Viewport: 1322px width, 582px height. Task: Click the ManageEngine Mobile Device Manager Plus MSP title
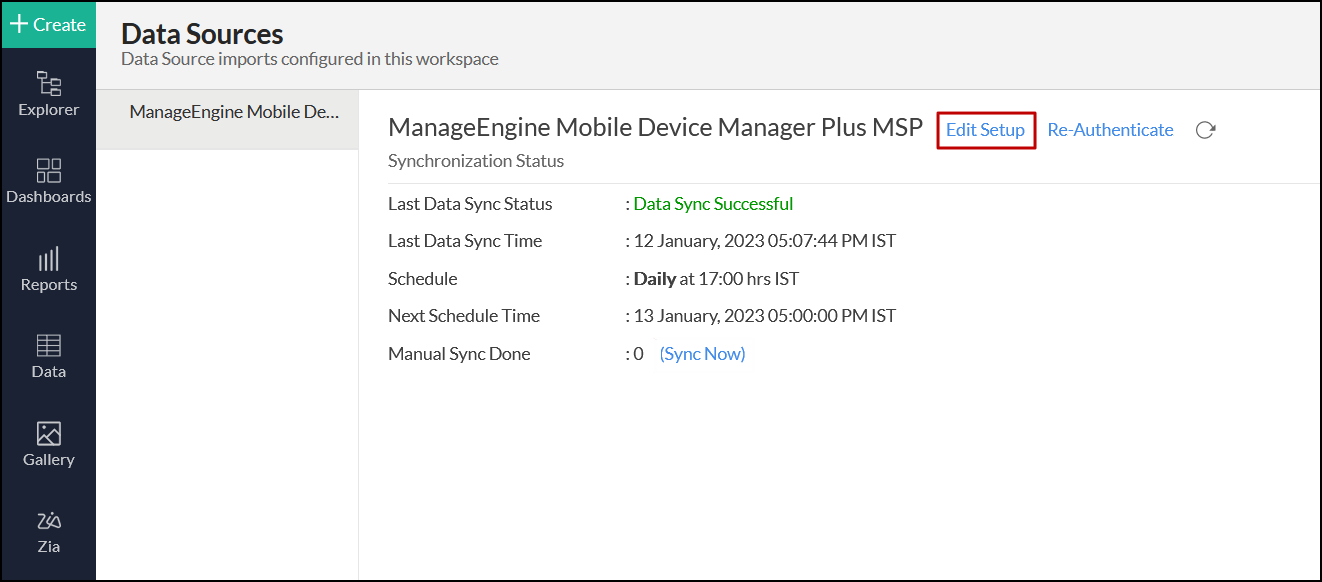(x=655, y=128)
